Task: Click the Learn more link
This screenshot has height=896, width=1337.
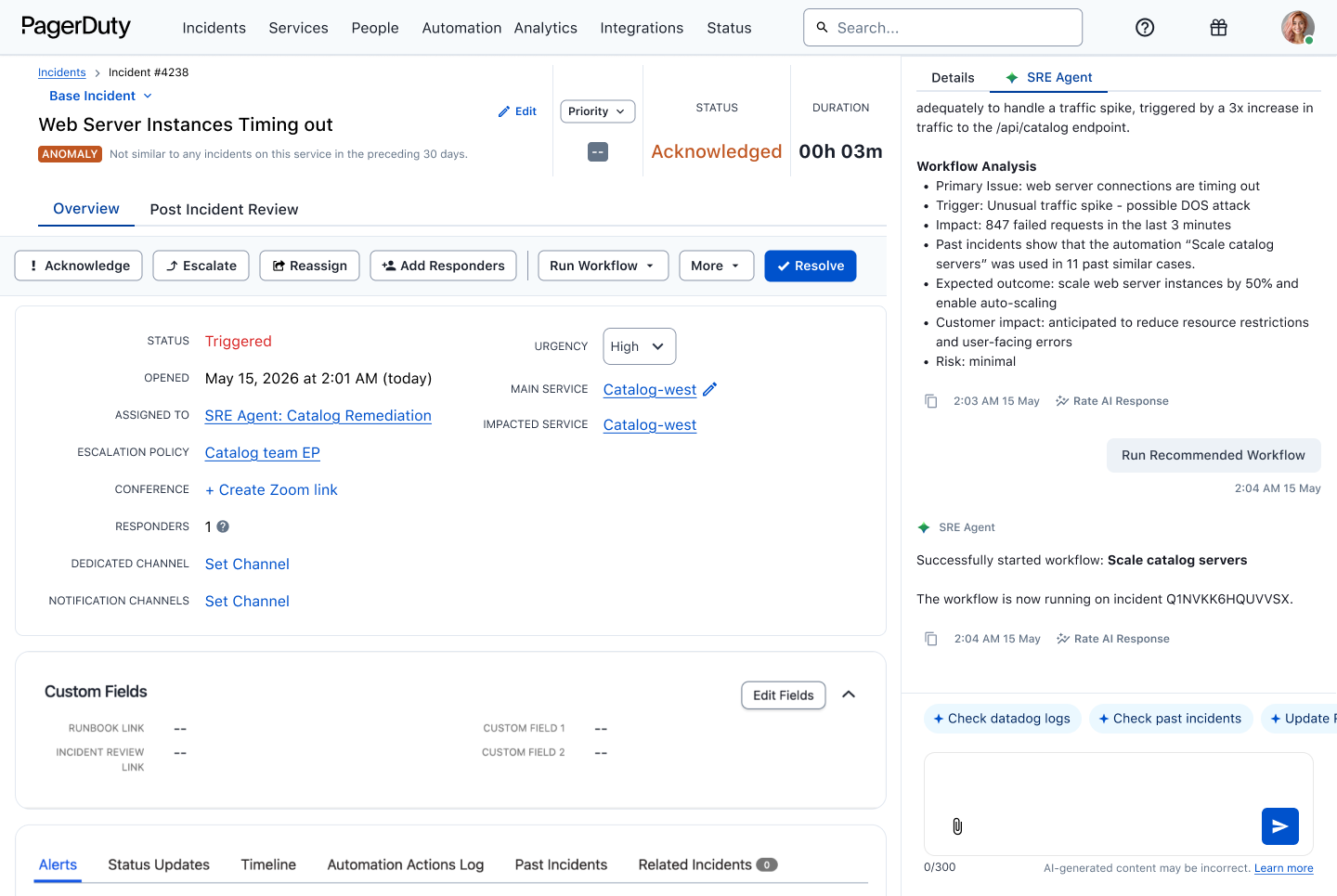Action: click(1284, 868)
